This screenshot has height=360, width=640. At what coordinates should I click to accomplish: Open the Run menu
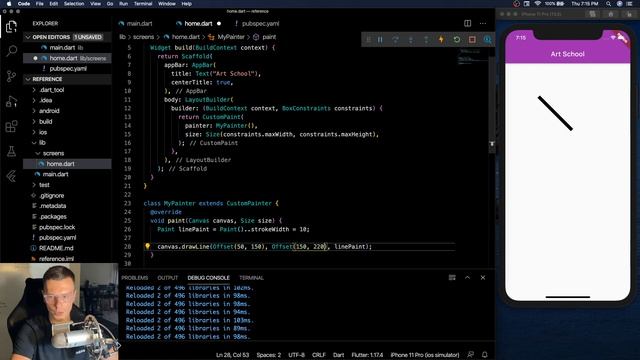pos(123,4)
